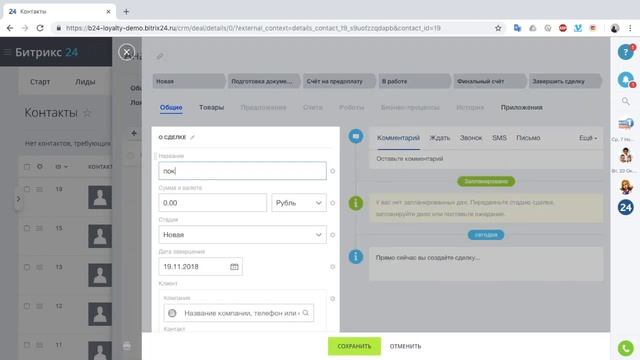Open the Chrome three-dot menu
Image resolution: width=640 pixels, height=360 pixels.
[x=630, y=28]
